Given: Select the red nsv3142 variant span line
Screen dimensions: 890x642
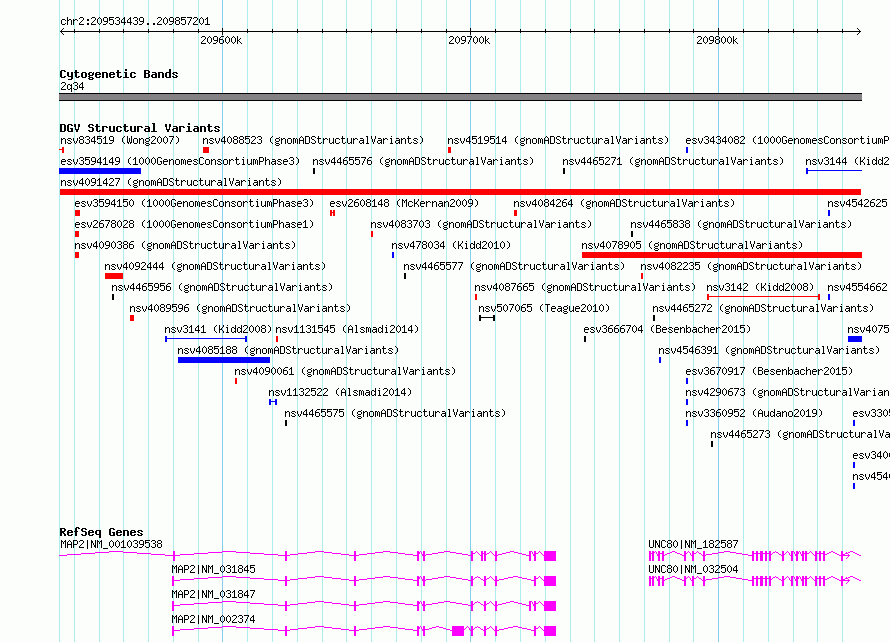Looking at the screenshot, I should pos(763,297).
